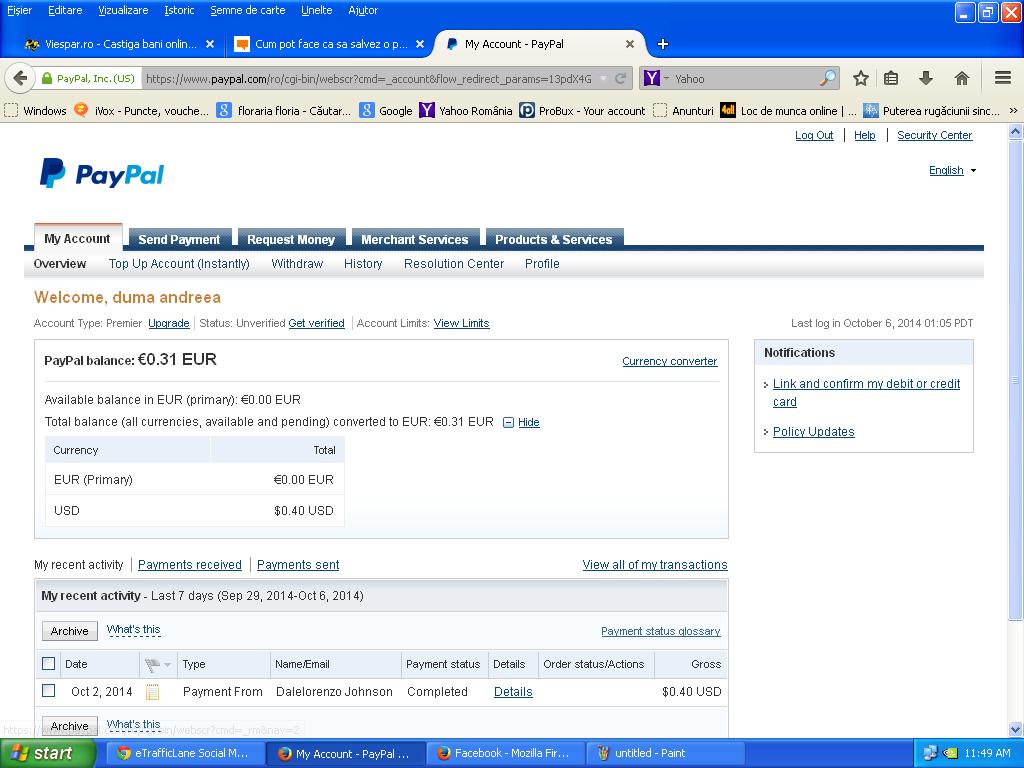The width and height of the screenshot is (1024, 768).
Task: Select the Send Payment tab
Action: 179,239
